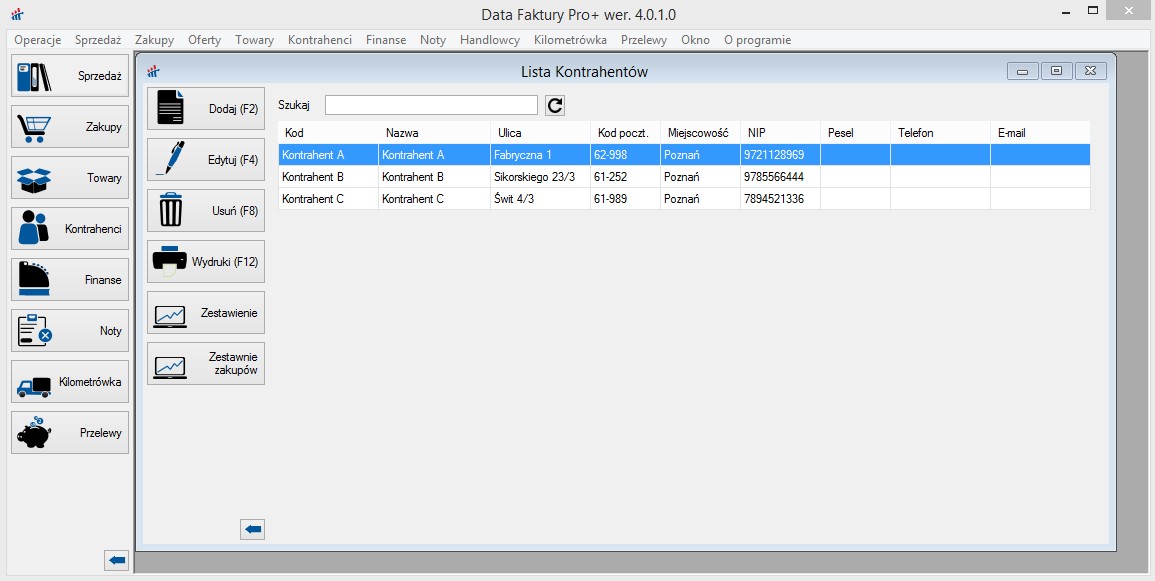
Task: Open the Noty clipboard module
Action: [70, 331]
